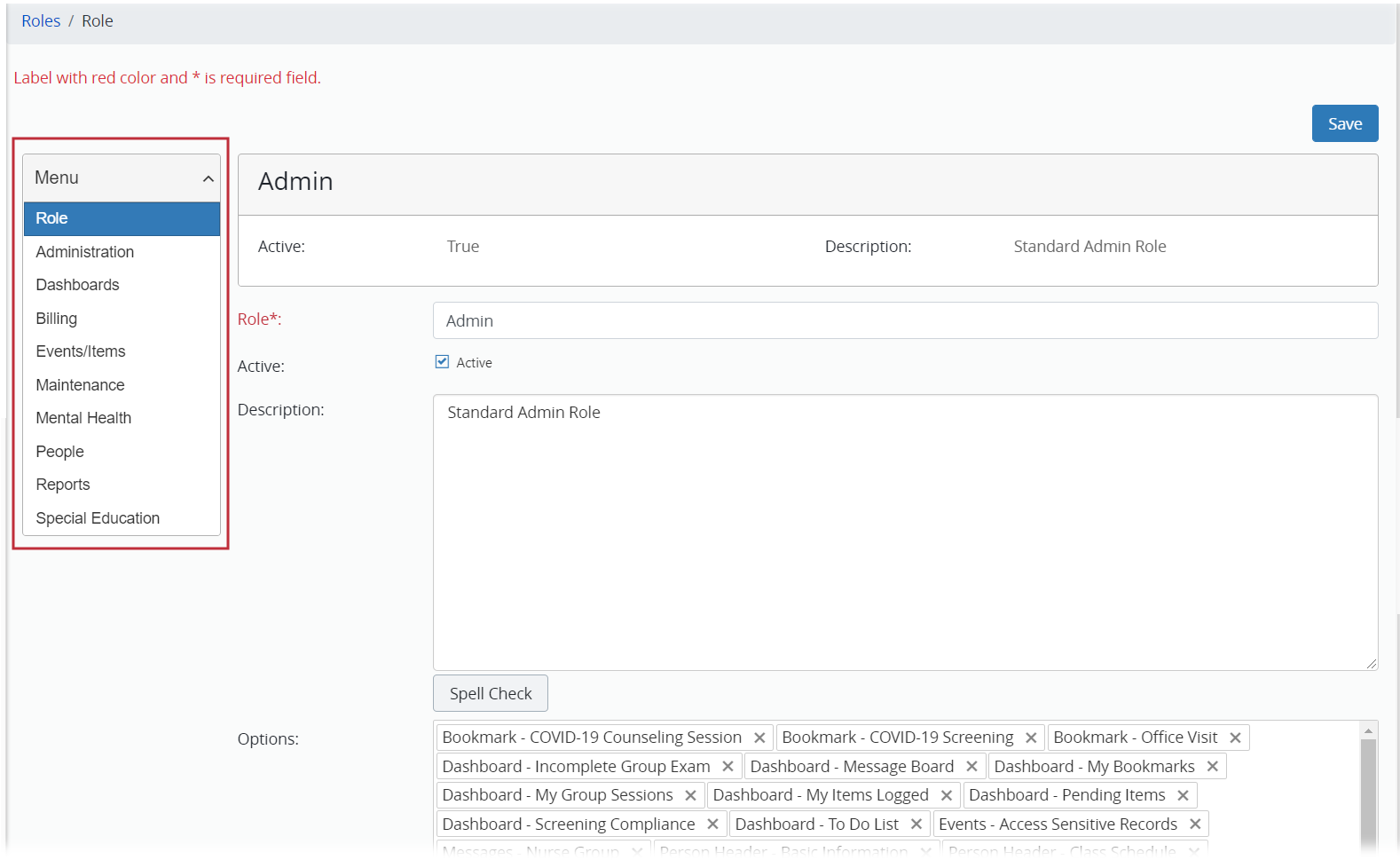The height and width of the screenshot is (860, 1400).
Task: Click the Admin header title
Action: pos(295,182)
